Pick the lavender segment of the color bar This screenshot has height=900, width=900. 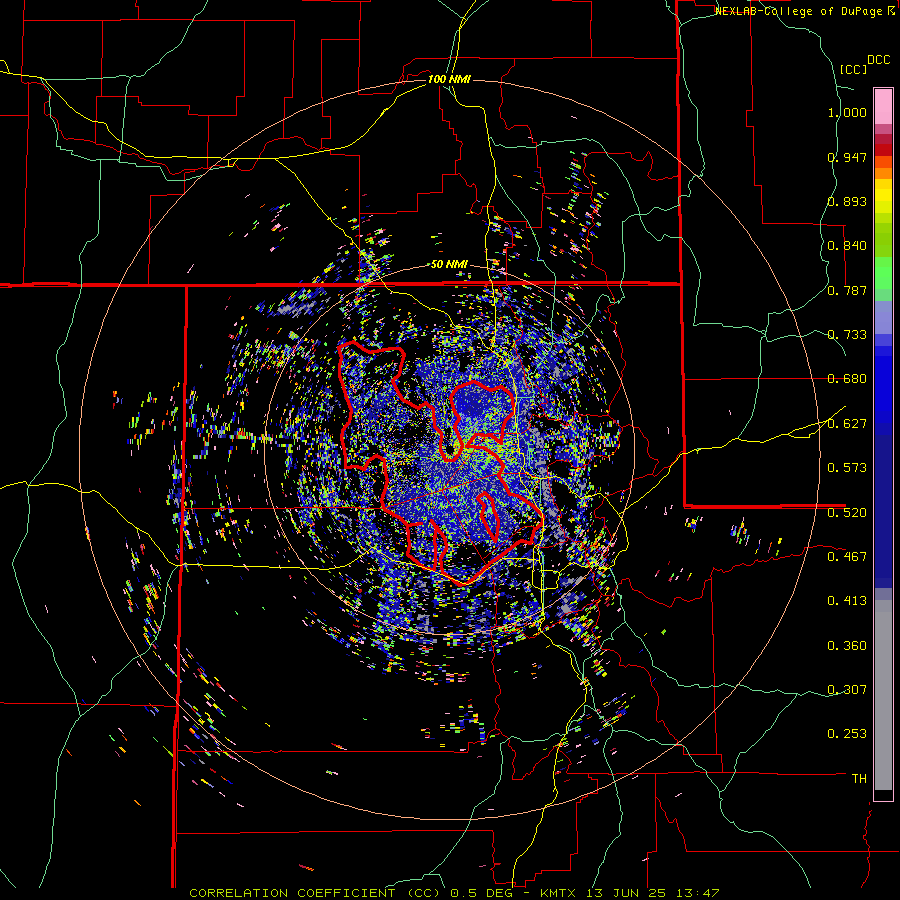(883, 317)
